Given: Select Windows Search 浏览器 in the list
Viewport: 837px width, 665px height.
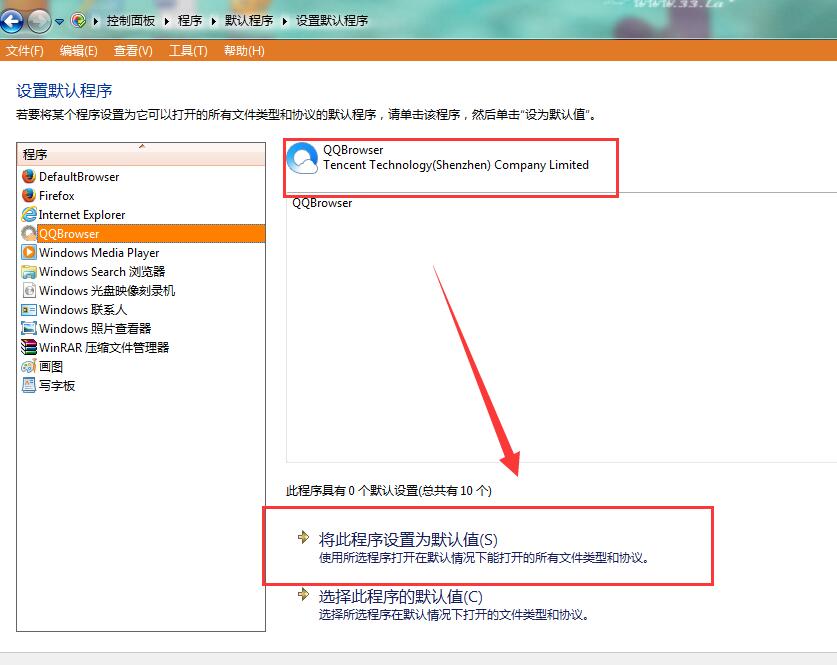Looking at the screenshot, I should [x=102, y=272].
